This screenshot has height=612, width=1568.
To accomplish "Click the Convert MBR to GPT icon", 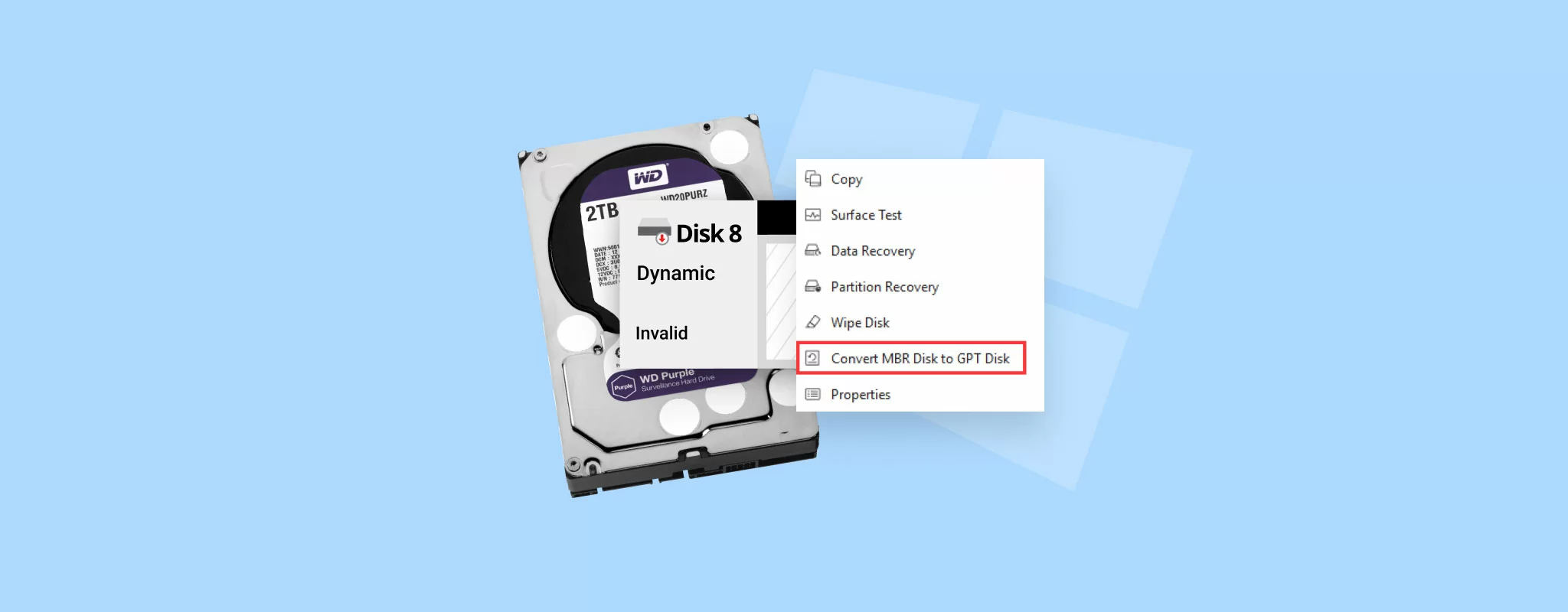I will [x=813, y=358].
